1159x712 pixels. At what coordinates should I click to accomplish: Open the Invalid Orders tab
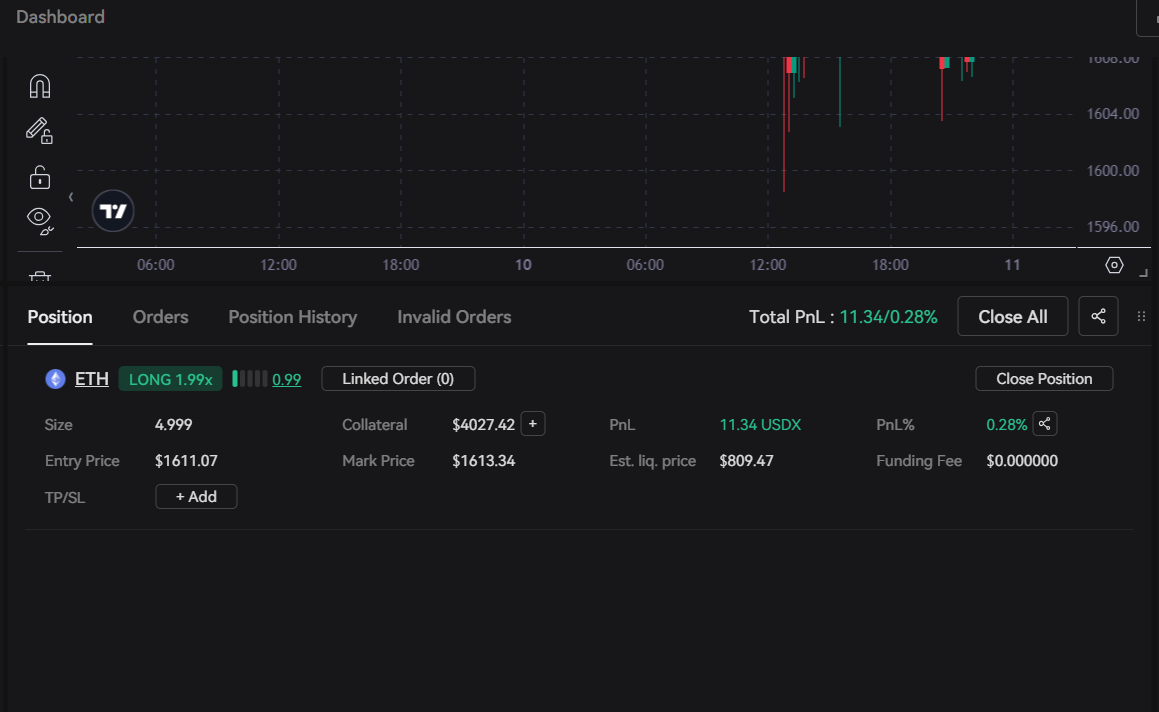click(454, 317)
